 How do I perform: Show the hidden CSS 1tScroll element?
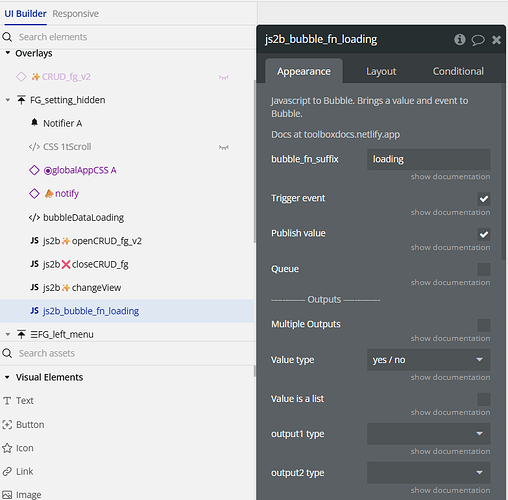point(224,147)
